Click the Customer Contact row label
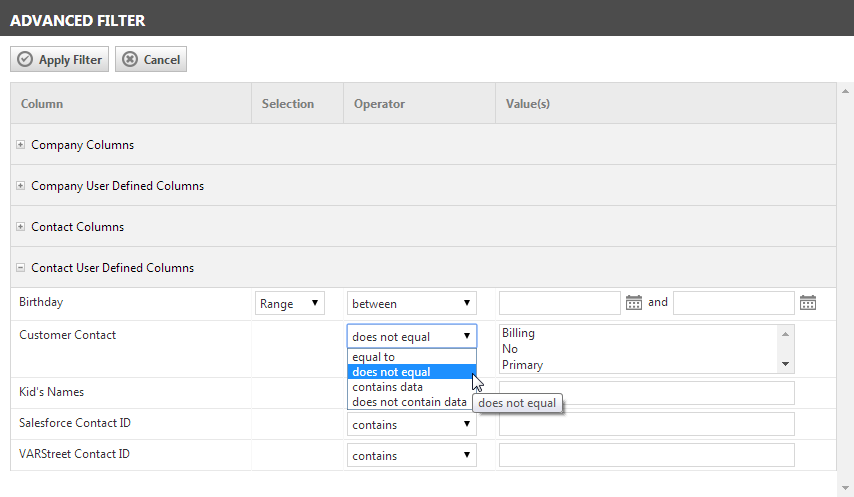 [68, 335]
